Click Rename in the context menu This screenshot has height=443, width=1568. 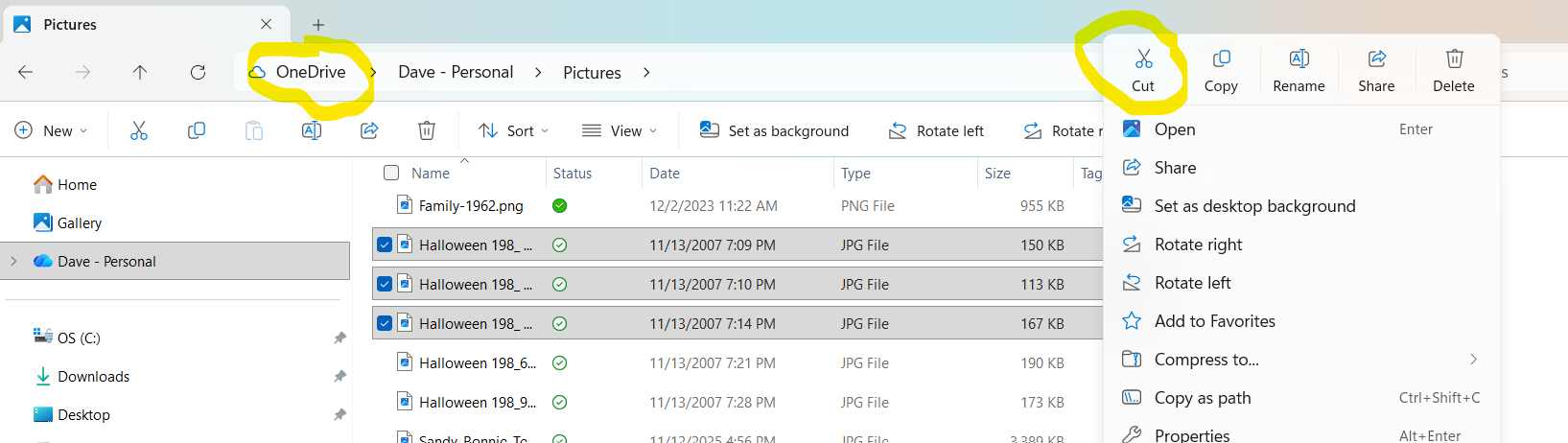click(x=1299, y=72)
